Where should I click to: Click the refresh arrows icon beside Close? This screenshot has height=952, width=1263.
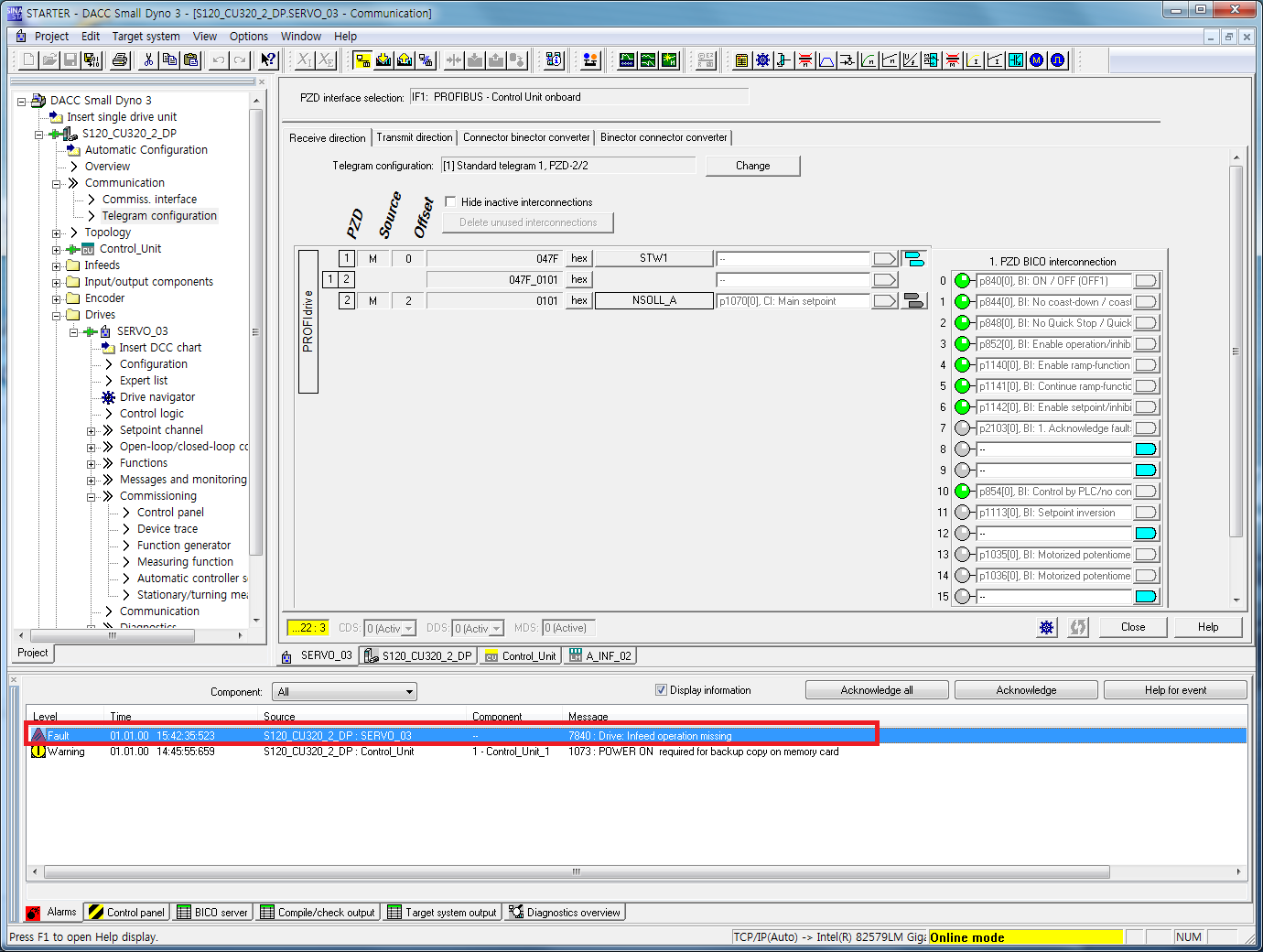tap(1078, 627)
